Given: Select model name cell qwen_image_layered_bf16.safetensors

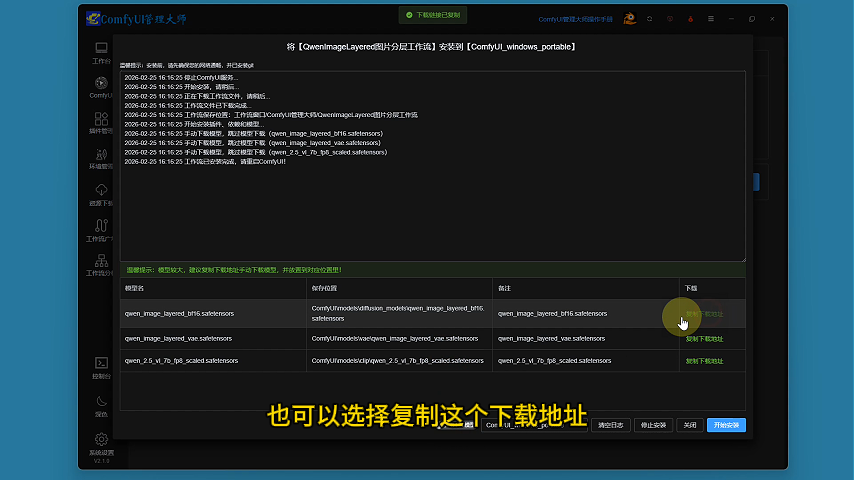Looking at the screenshot, I should 179,314.
